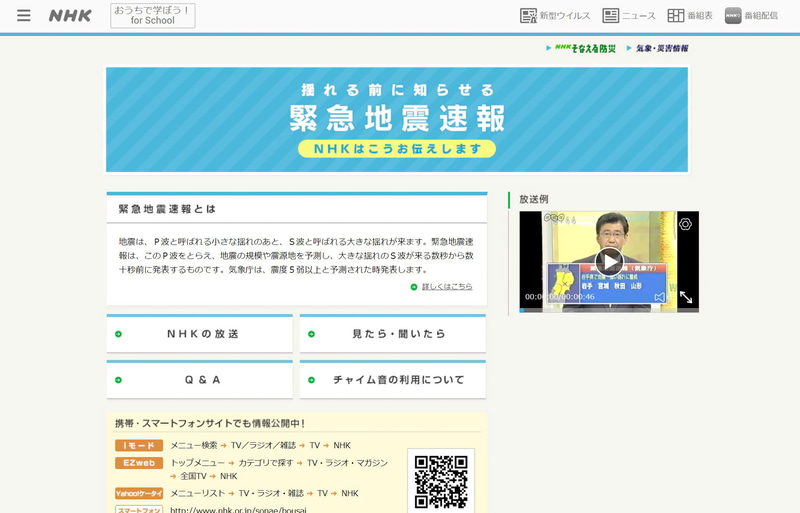Click the 番組表 grid icon
Screen dimensions: 800x513
coord(676,16)
